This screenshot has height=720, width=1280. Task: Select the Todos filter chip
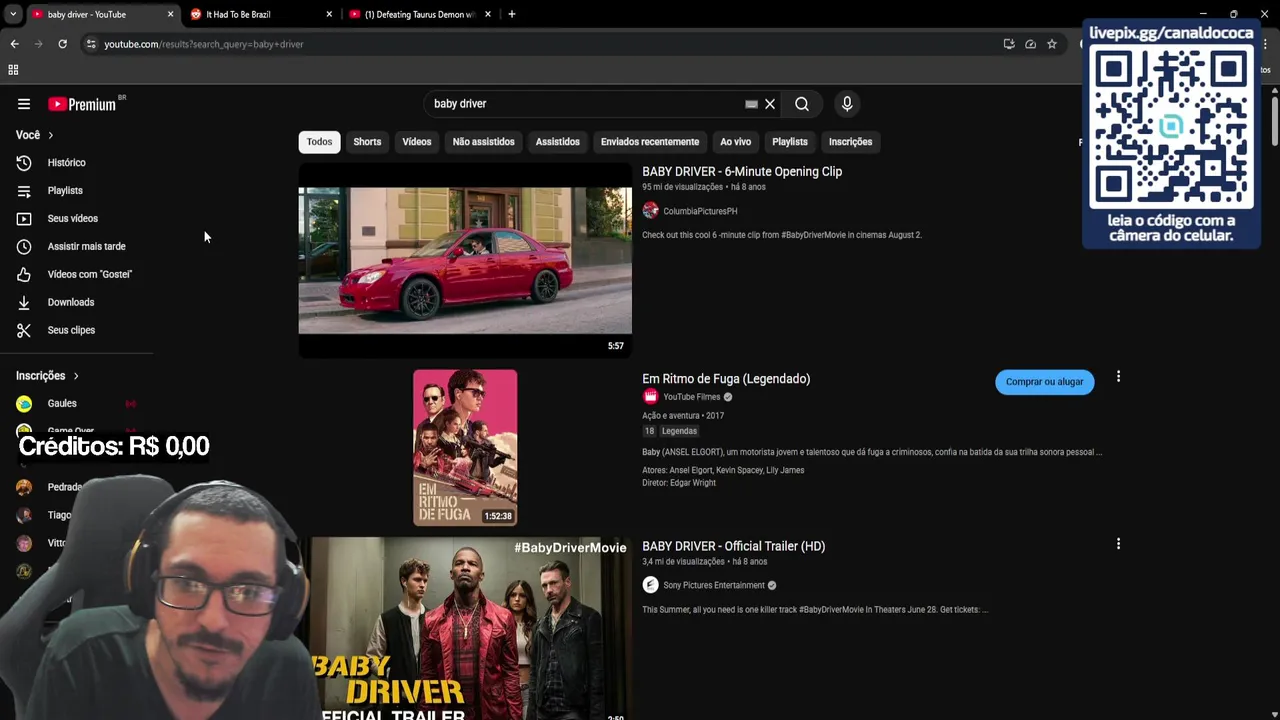click(x=319, y=142)
